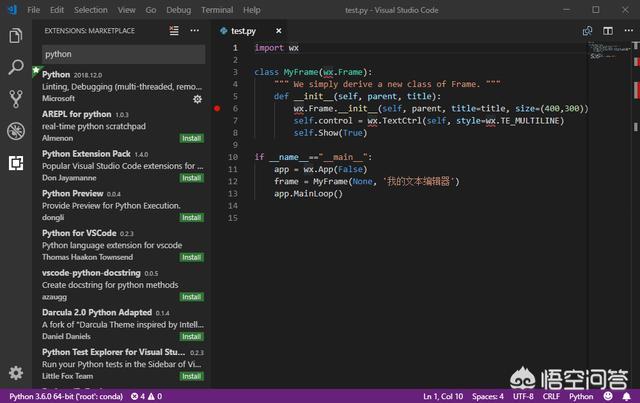This screenshot has height=403, width=640.
Task: Clear extensions search results icon
Action: pyautogui.click(x=174, y=31)
